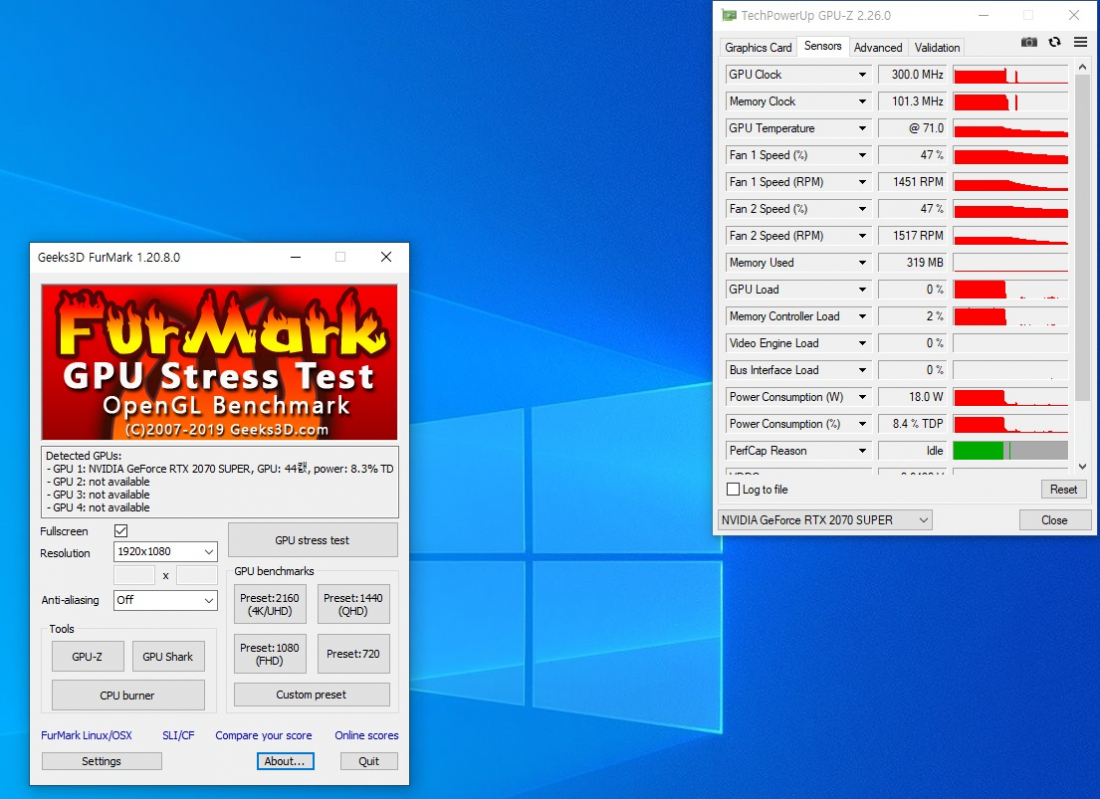The image size is (1100, 799).
Task: Expand the Power Consumption (%) sensor dropdown
Action: pyautogui.click(x=862, y=424)
